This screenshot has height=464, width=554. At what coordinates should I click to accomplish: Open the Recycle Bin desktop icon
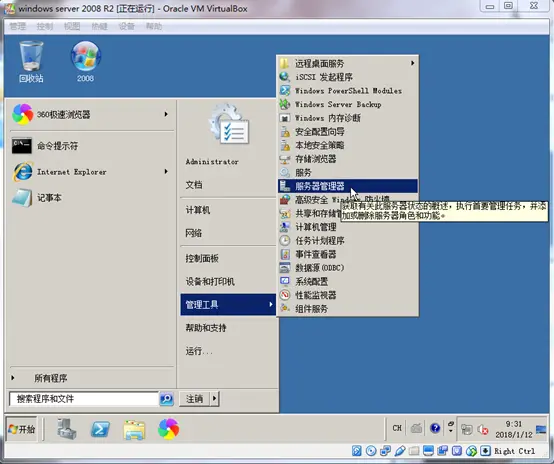[31, 61]
